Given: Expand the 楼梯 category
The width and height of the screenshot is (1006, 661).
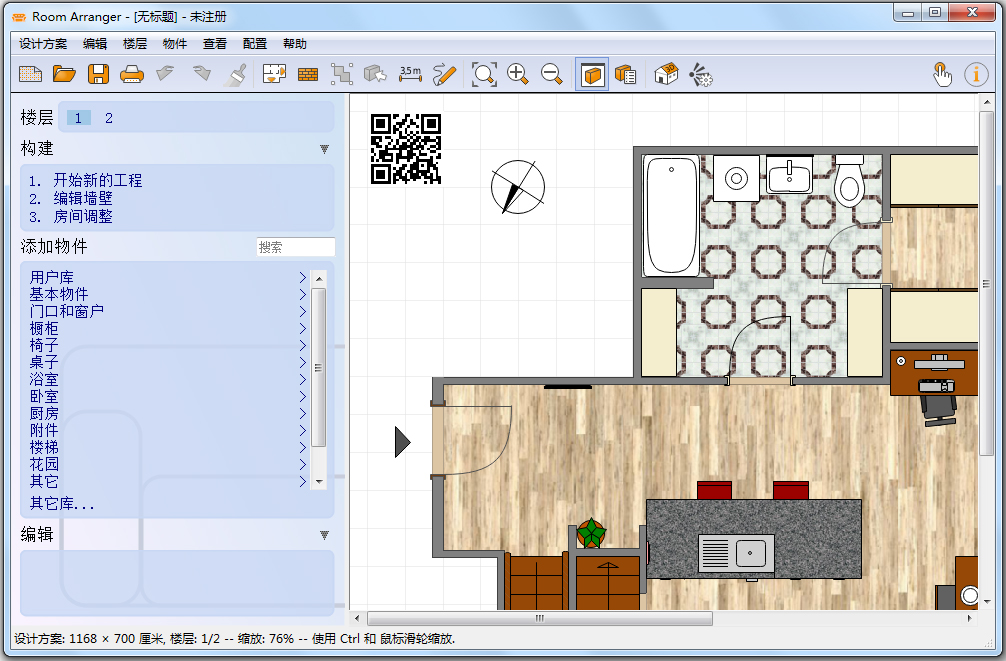Looking at the screenshot, I should coord(168,447).
